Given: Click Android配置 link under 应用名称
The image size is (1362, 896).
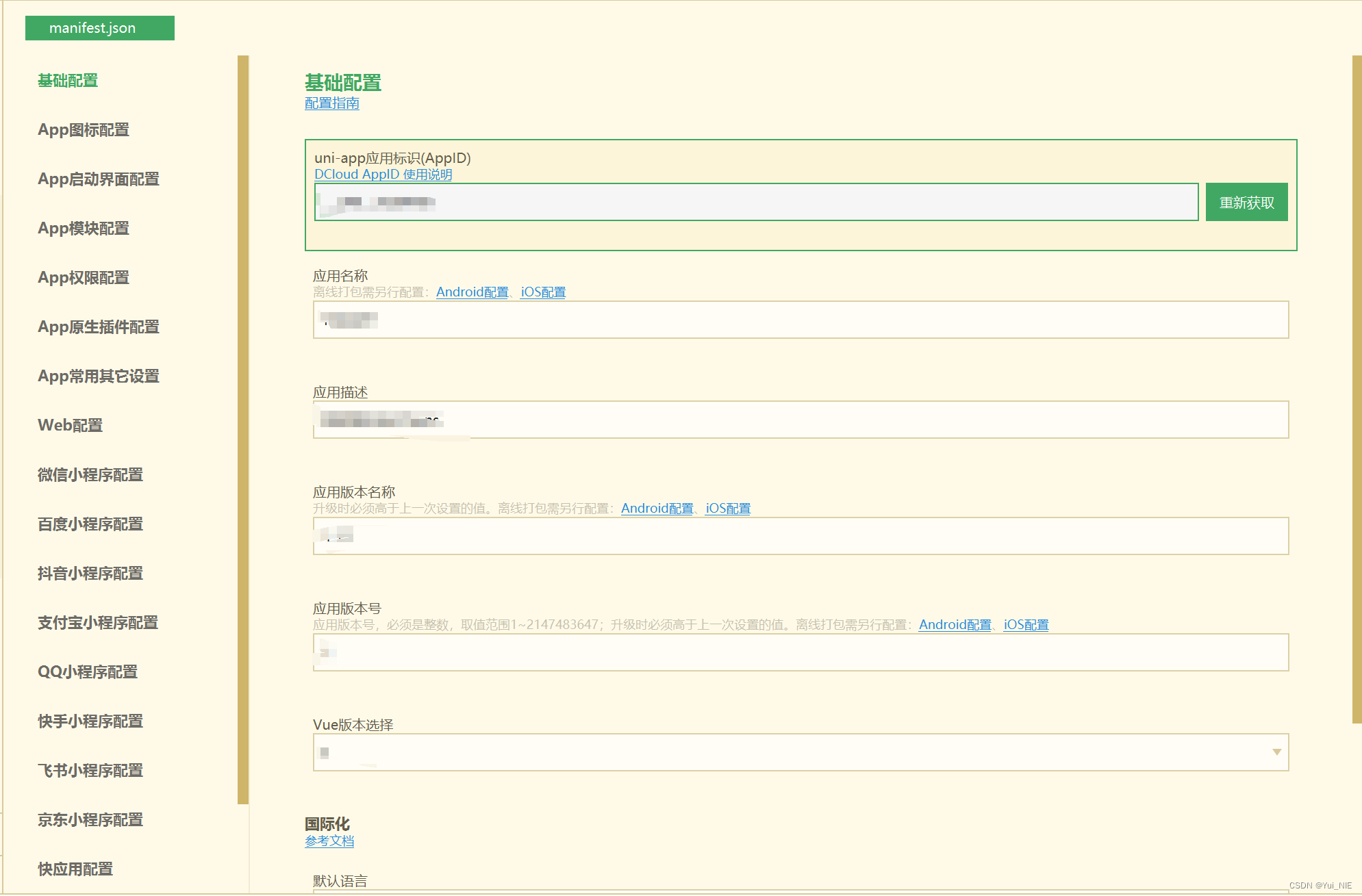Looking at the screenshot, I should (x=472, y=292).
